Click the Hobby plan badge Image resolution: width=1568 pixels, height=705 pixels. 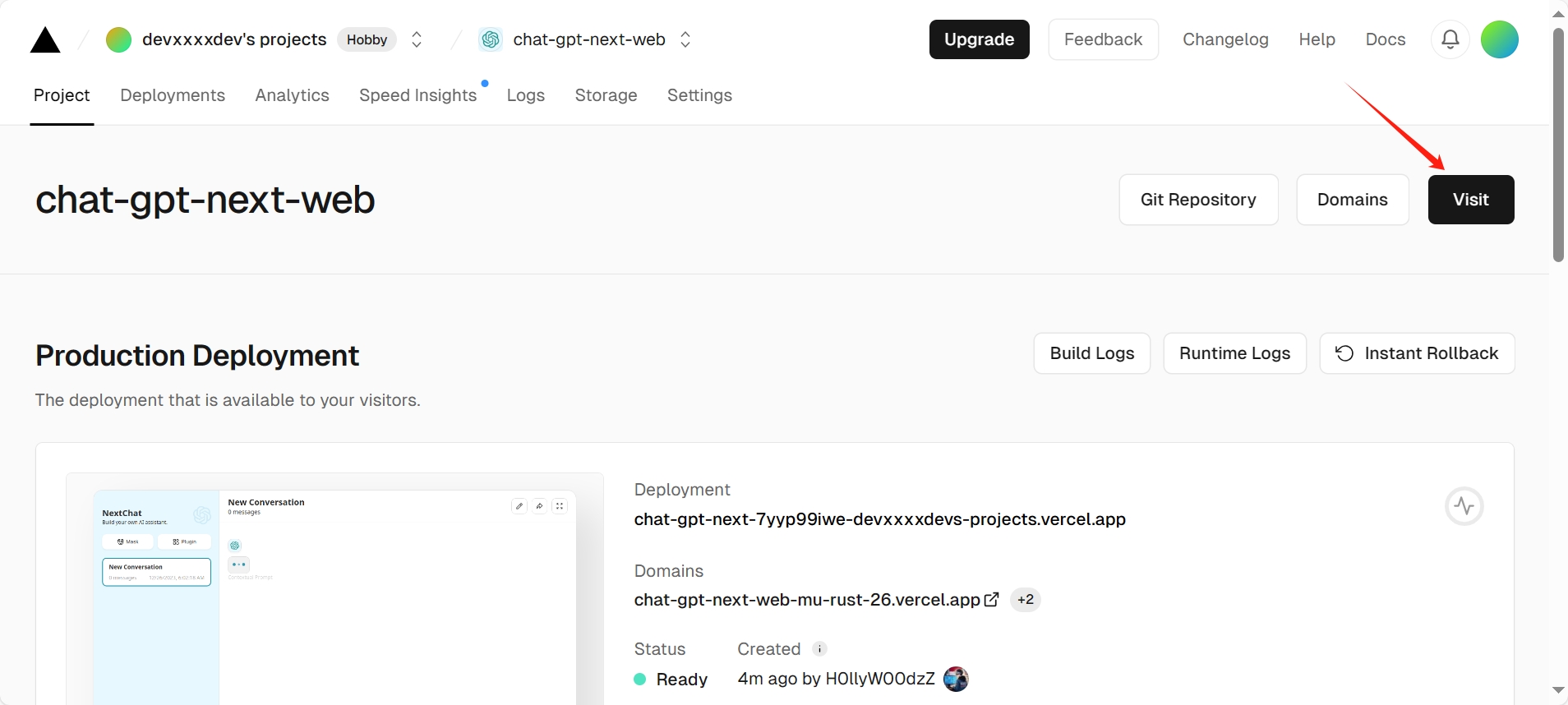point(367,39)
